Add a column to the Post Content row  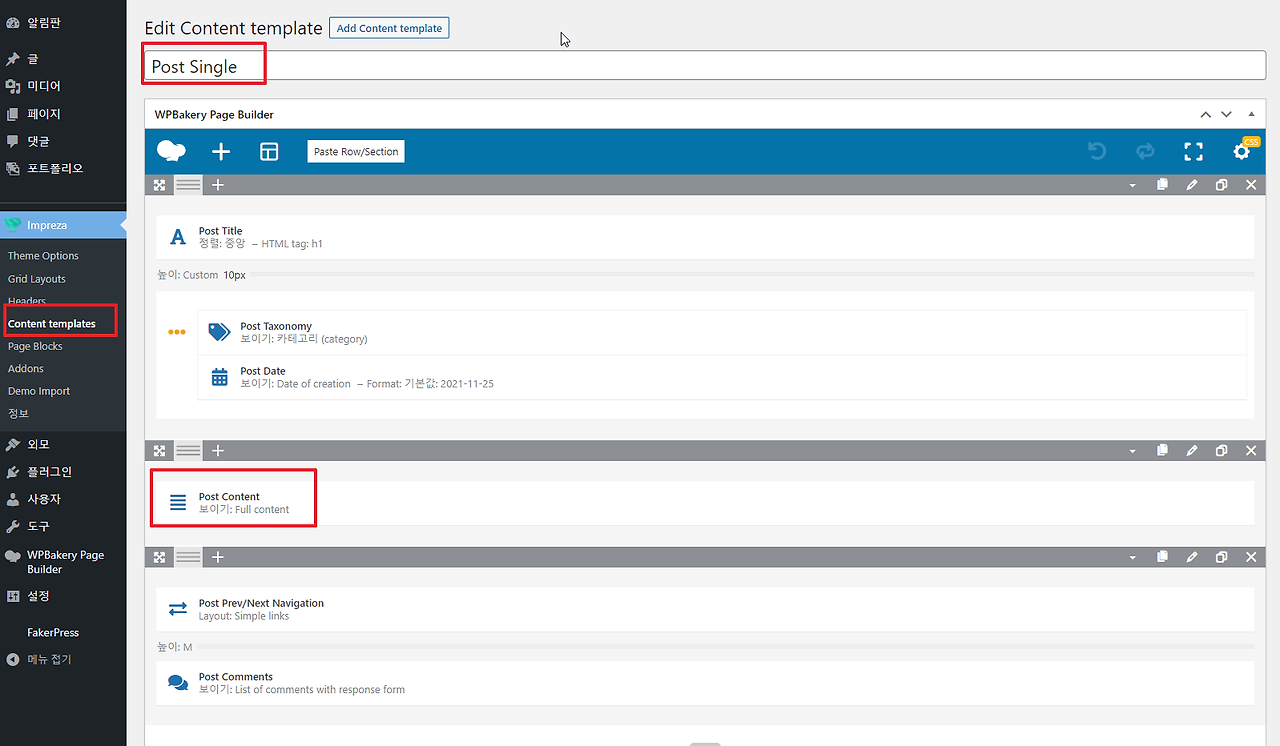[x=218, y=451]
